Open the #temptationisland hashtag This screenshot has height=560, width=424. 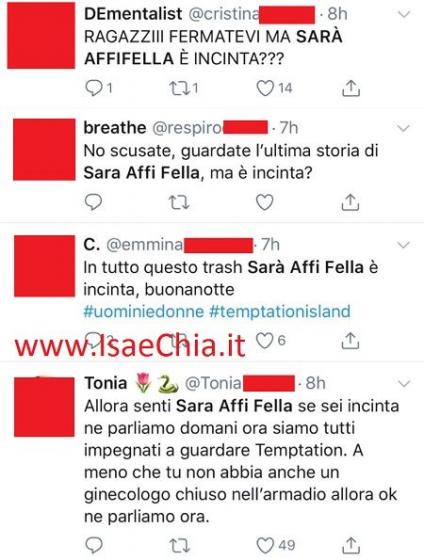pyautogui.click(x=280, y=311)
